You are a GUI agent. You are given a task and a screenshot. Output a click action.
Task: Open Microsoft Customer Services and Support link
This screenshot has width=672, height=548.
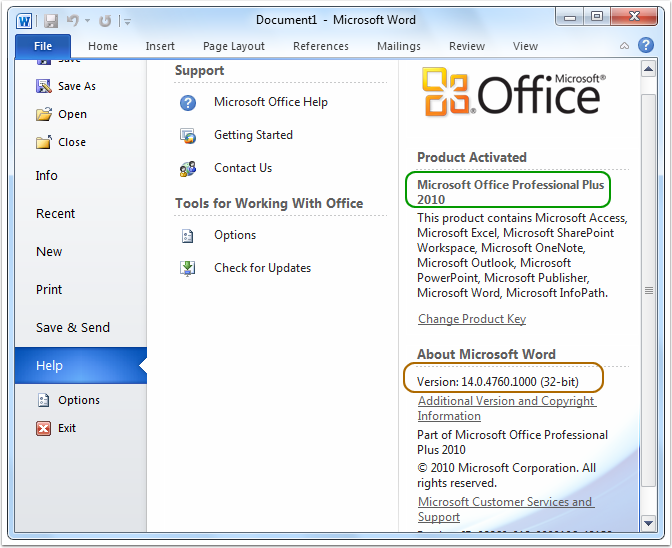[506, 509]
